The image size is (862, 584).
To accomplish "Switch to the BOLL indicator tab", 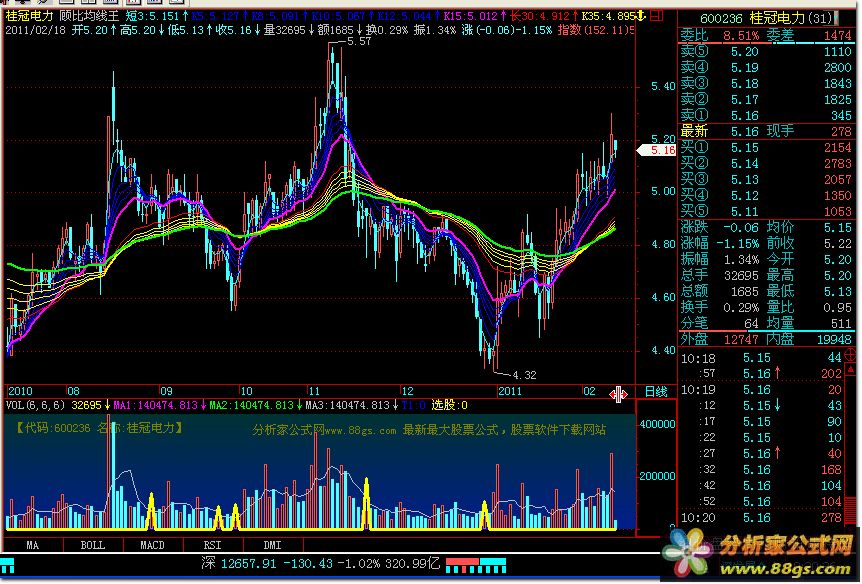I will (92, 545).
